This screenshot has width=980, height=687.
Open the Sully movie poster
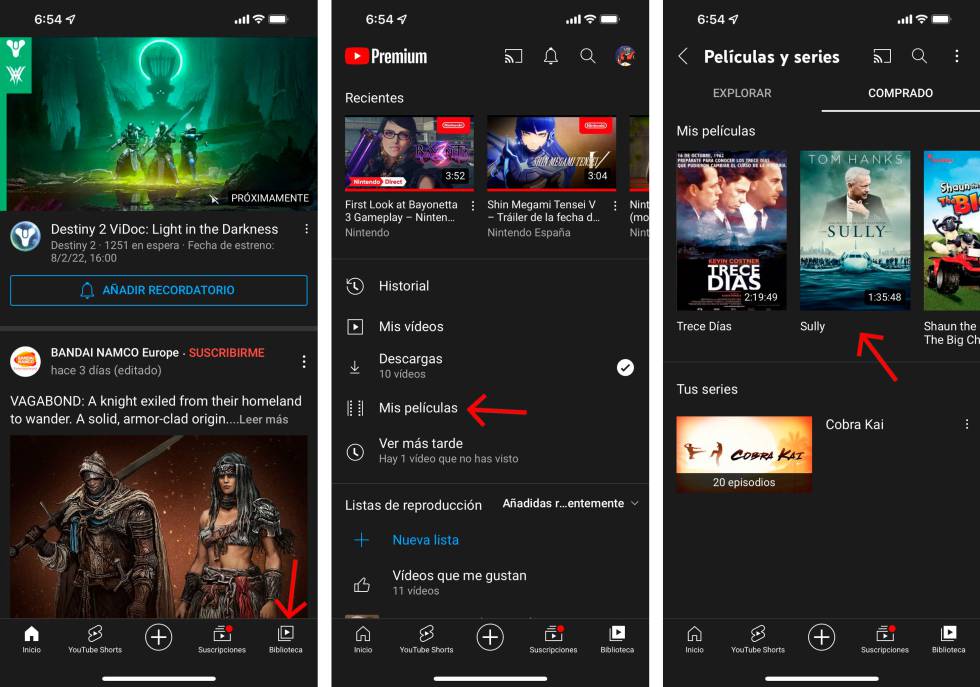855,230
